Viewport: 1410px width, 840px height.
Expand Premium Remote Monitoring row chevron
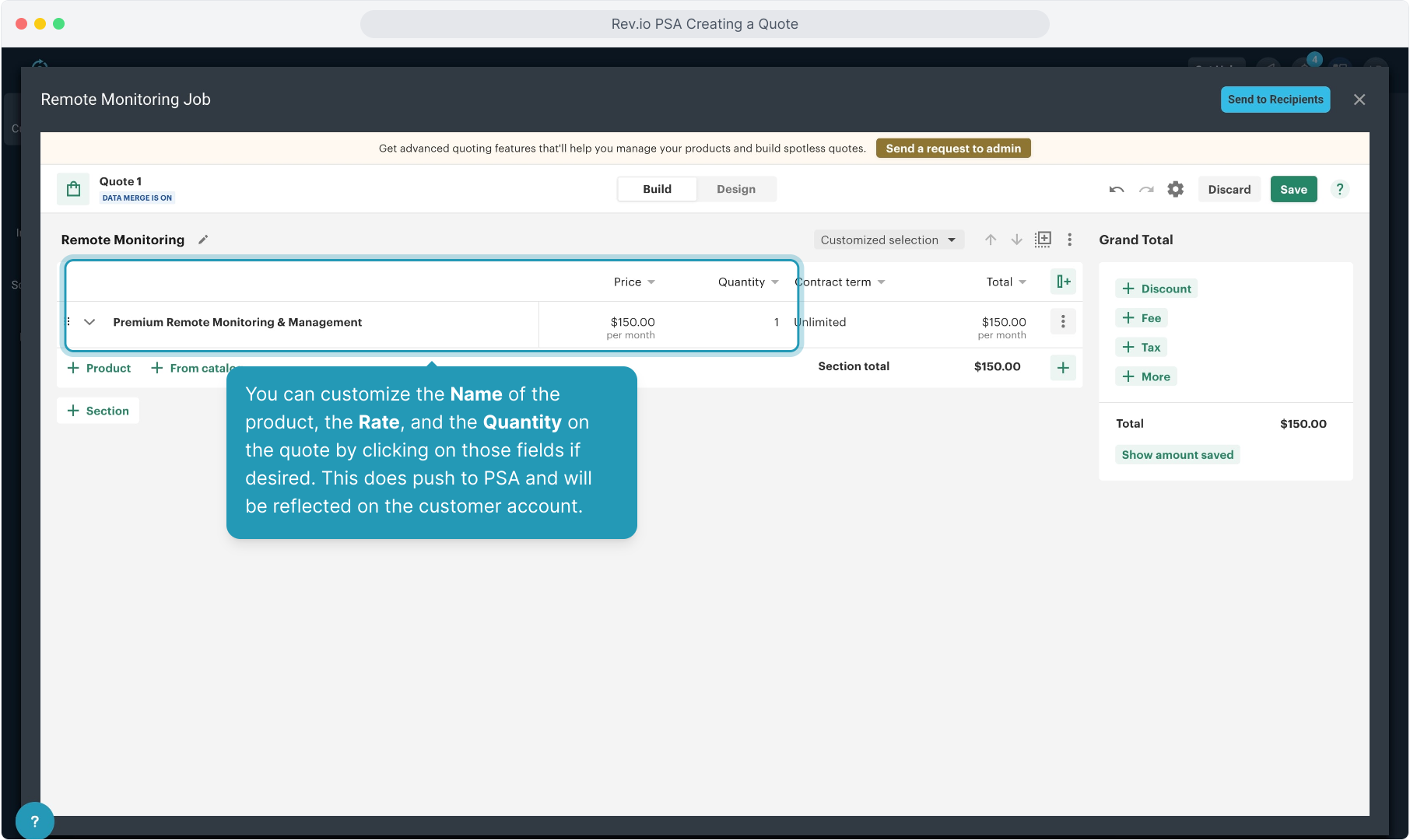[x=89, y=322]
